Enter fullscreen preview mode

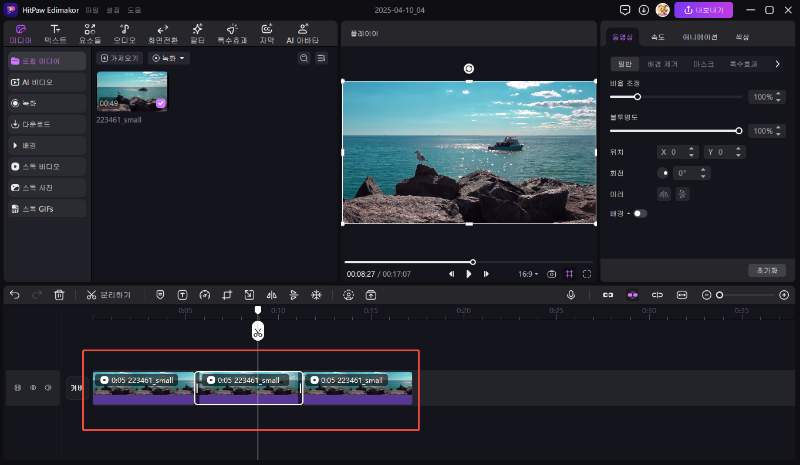coord(587,273)
